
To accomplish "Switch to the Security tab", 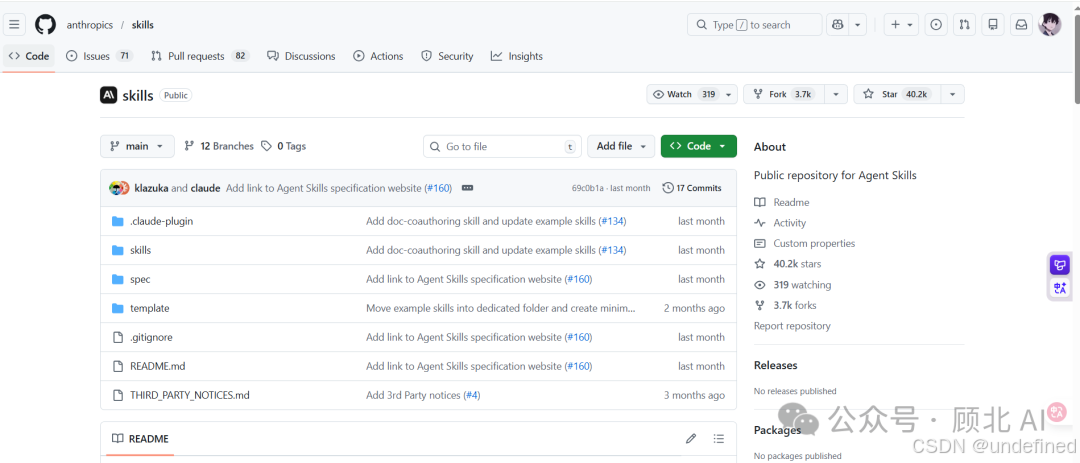I will [447, 56].
